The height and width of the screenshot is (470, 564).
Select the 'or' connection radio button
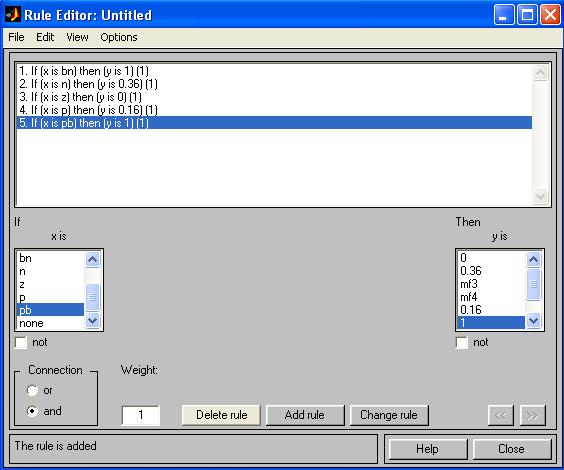click(32, 391)
